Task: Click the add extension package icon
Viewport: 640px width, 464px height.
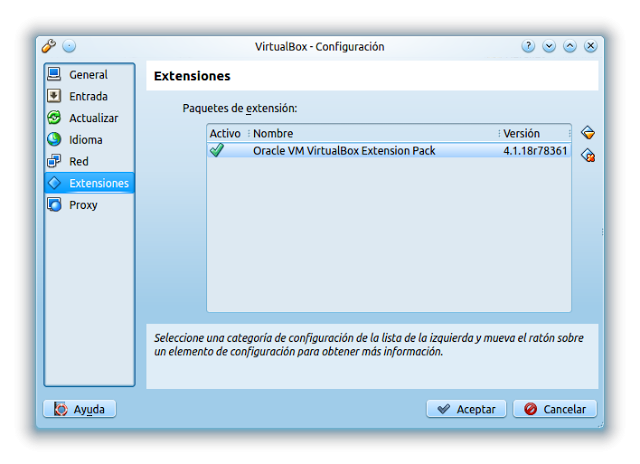Action: [588, 133]
